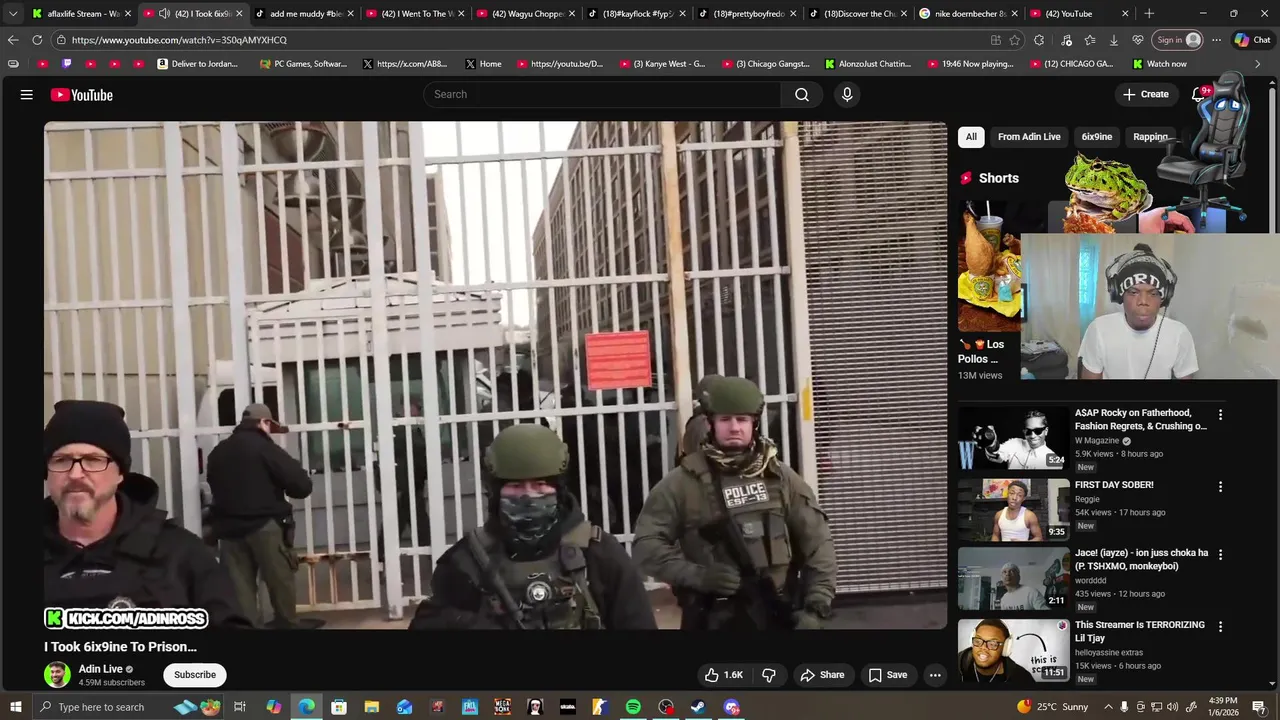
Task: Open Jace ion juss choka ha thumbnail
Action: pyautogui.click(x=1013, y=578)
